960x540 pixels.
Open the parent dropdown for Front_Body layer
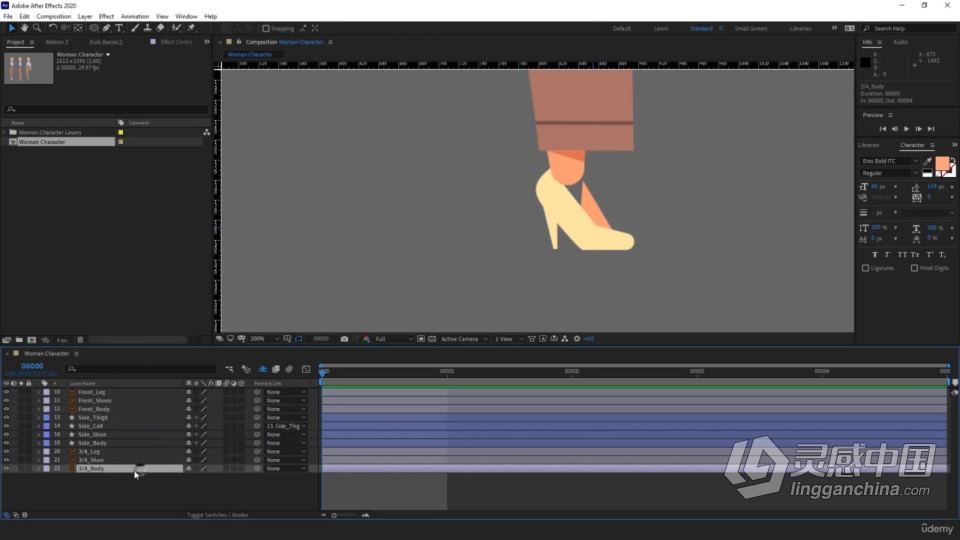coord(285,409)
